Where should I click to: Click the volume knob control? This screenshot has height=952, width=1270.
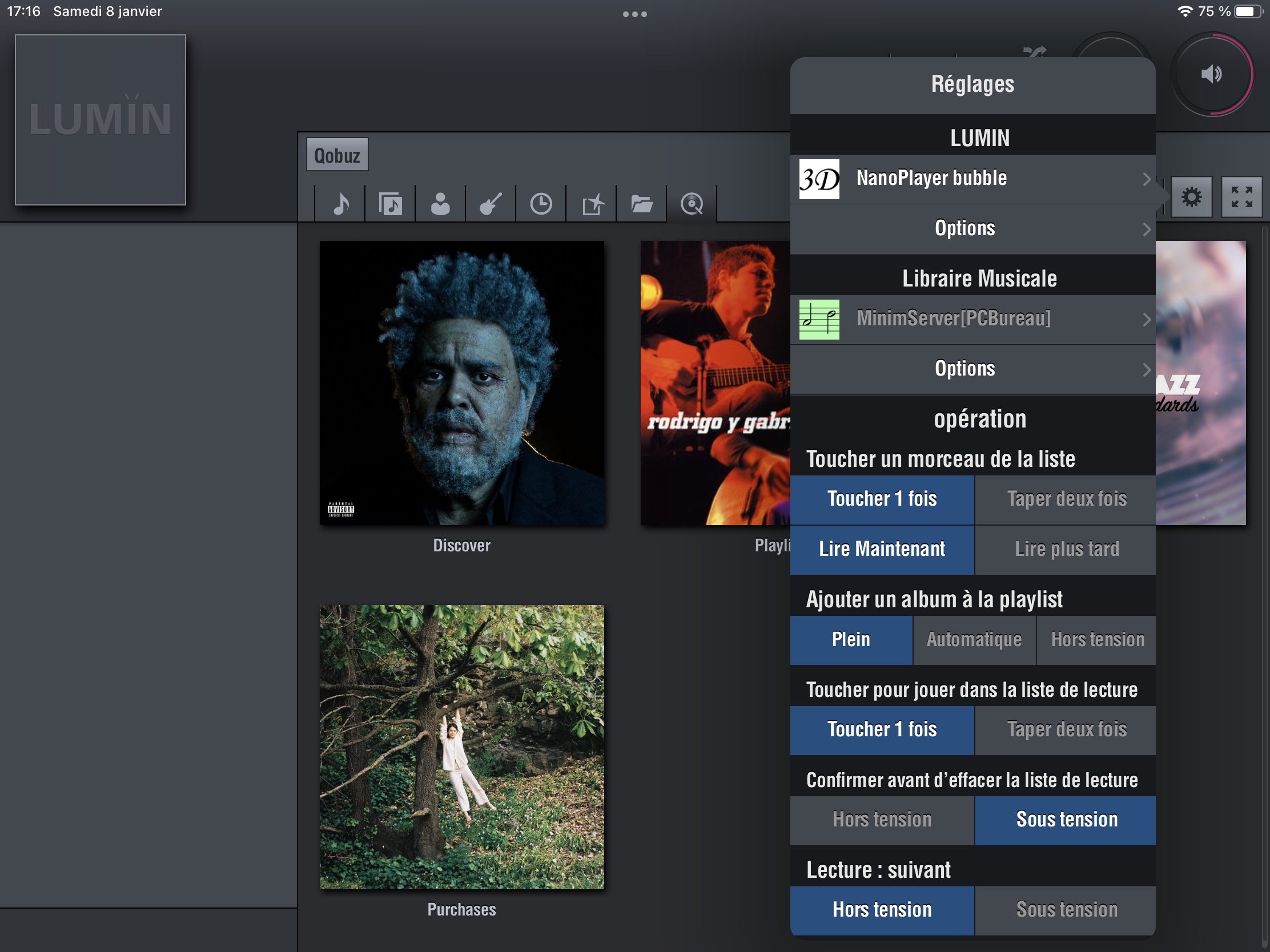click(x=1211, y=74)
